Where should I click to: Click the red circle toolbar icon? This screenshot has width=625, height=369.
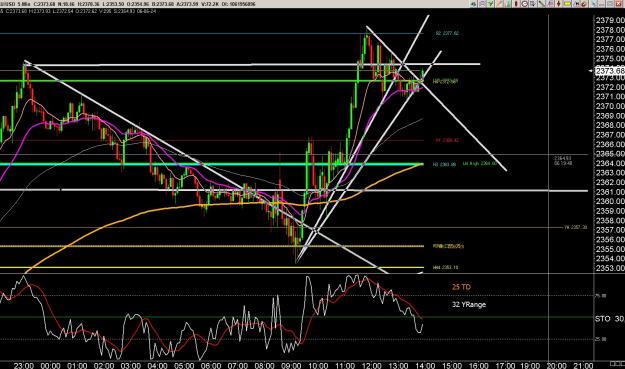(525, 4)
